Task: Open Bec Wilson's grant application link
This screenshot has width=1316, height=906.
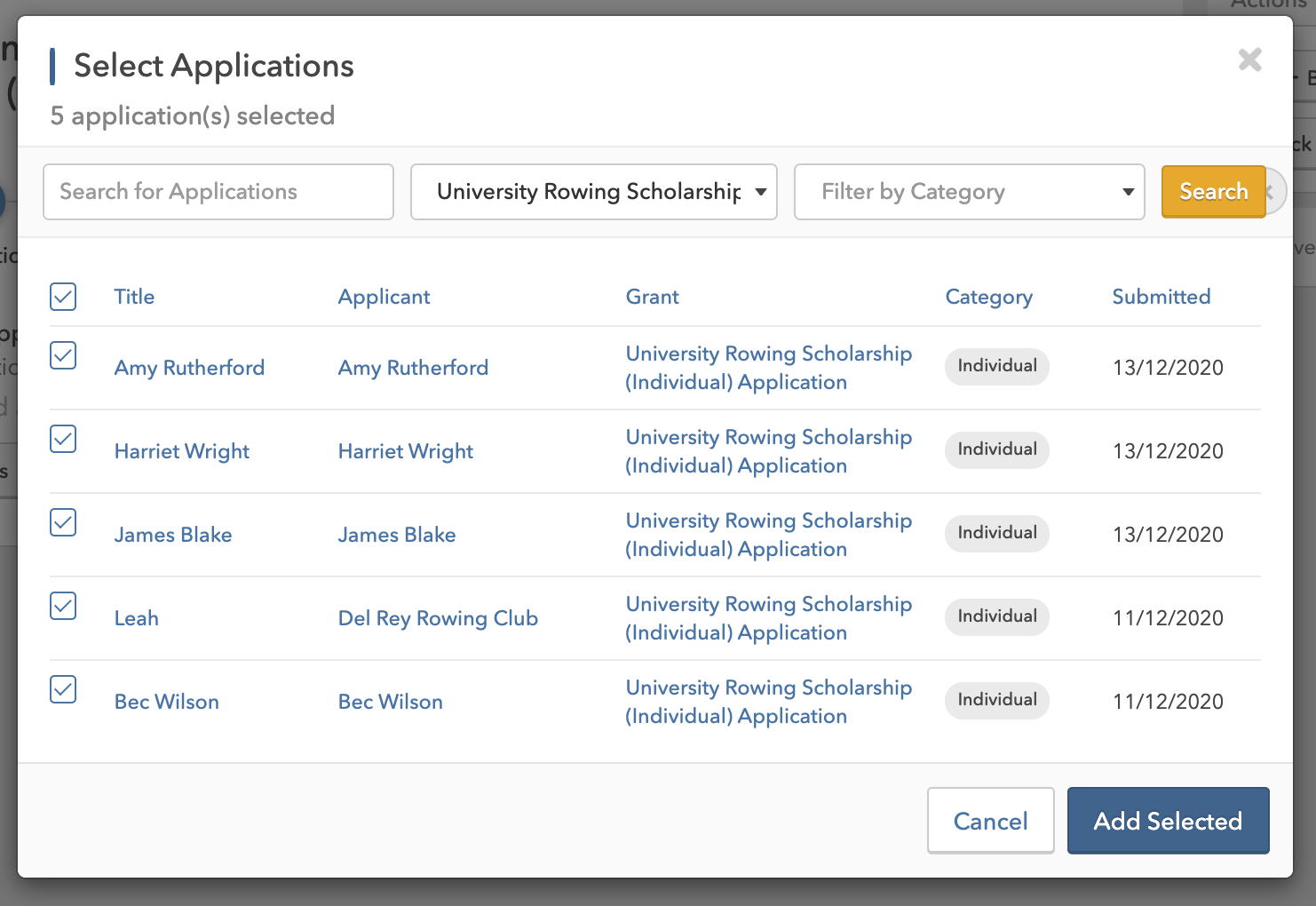Action: pos(768,702)
